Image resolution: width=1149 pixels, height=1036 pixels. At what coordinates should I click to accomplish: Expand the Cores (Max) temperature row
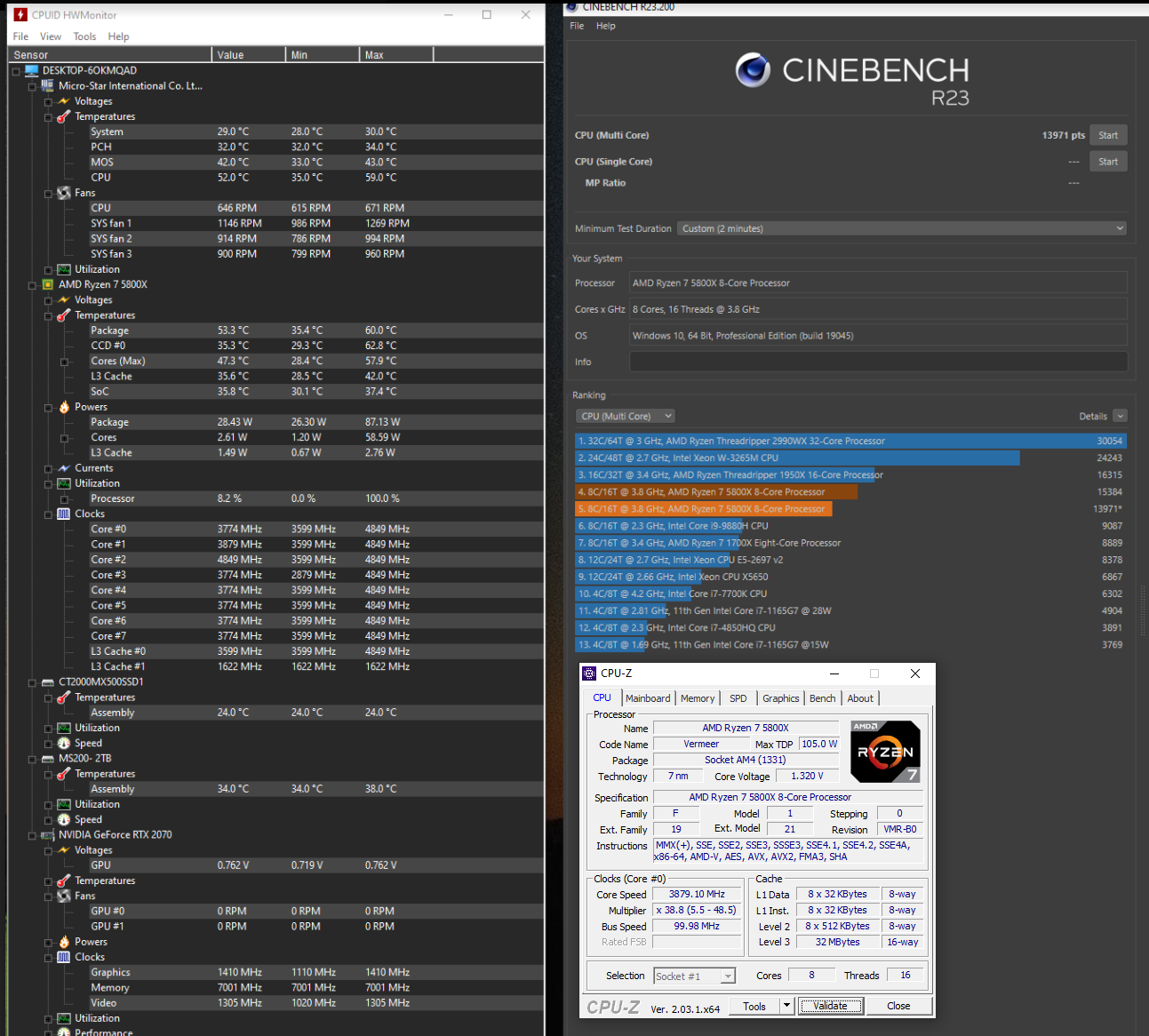click(x=64, y=362)
